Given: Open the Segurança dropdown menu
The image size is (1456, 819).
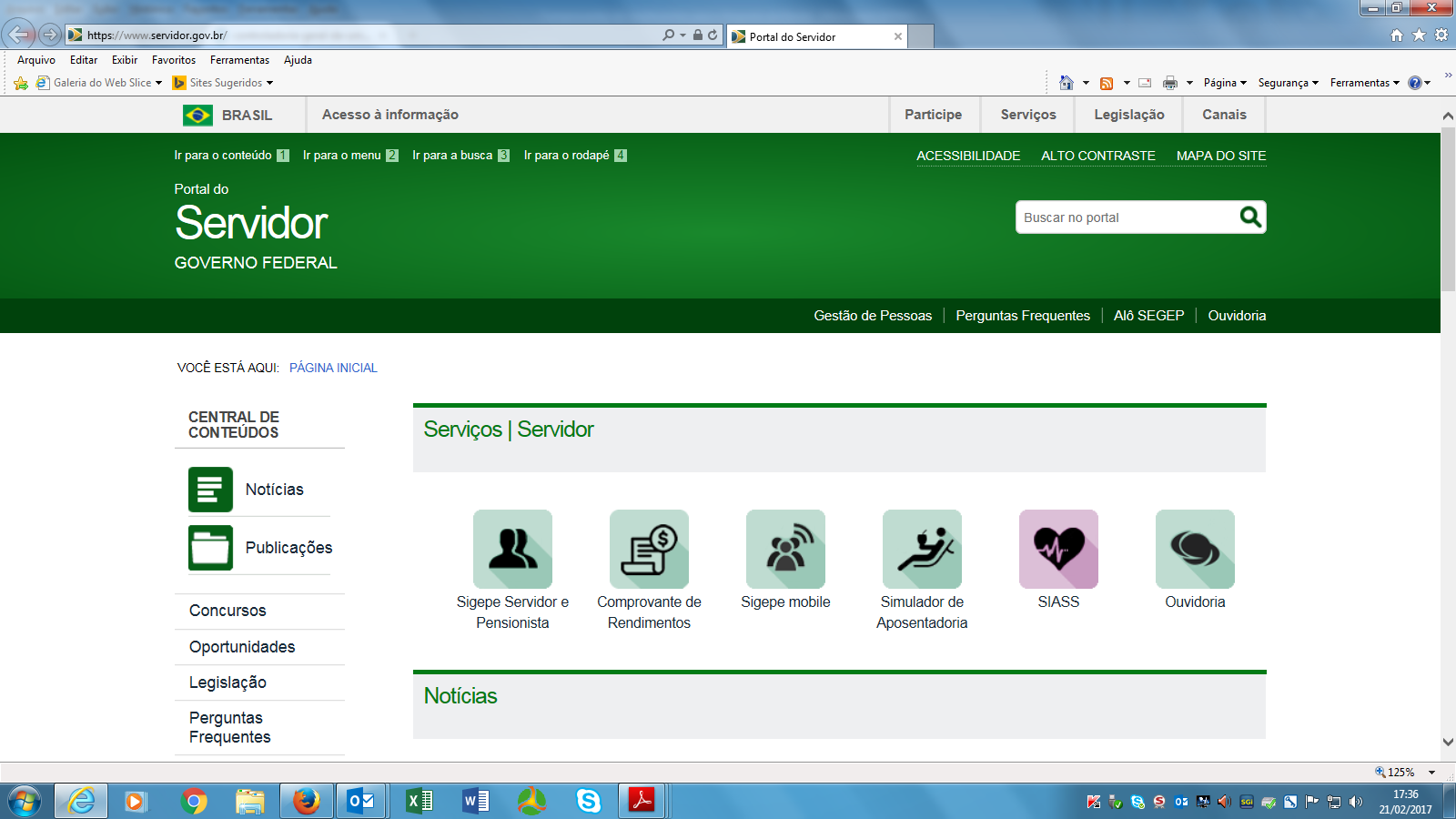Looking at the screenshot, I should tap(1288, 83).
